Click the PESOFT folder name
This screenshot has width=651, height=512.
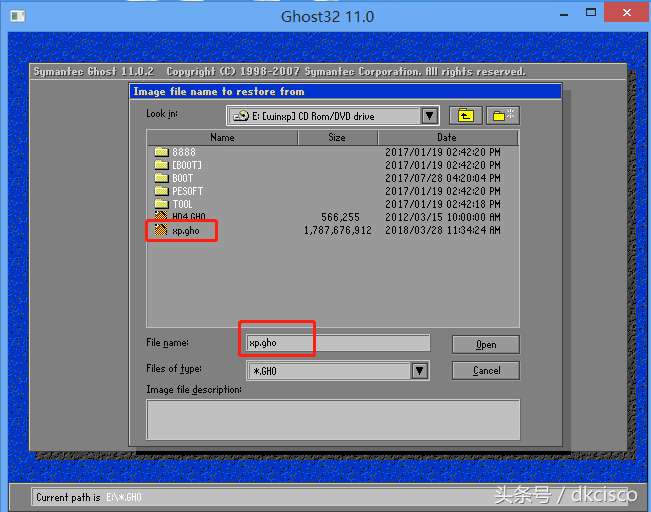click(188, 191)
